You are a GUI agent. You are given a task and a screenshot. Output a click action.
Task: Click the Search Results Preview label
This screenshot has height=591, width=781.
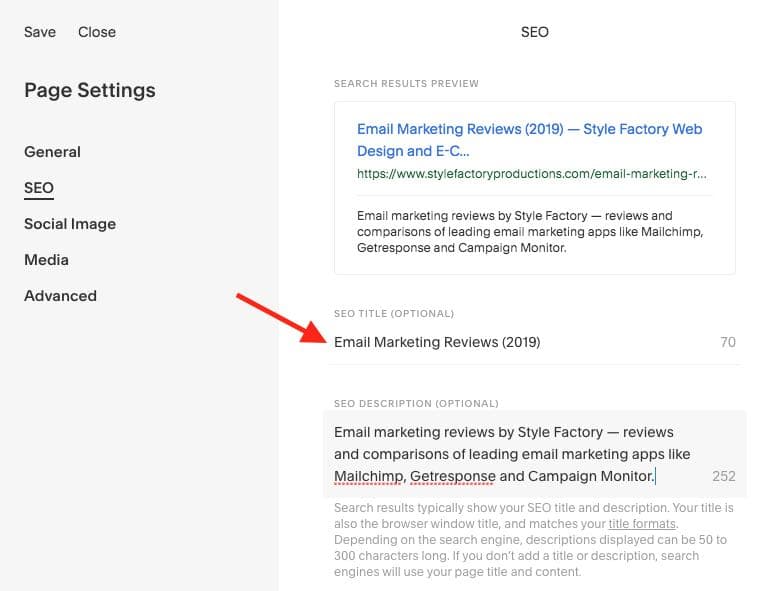[406, 84]
